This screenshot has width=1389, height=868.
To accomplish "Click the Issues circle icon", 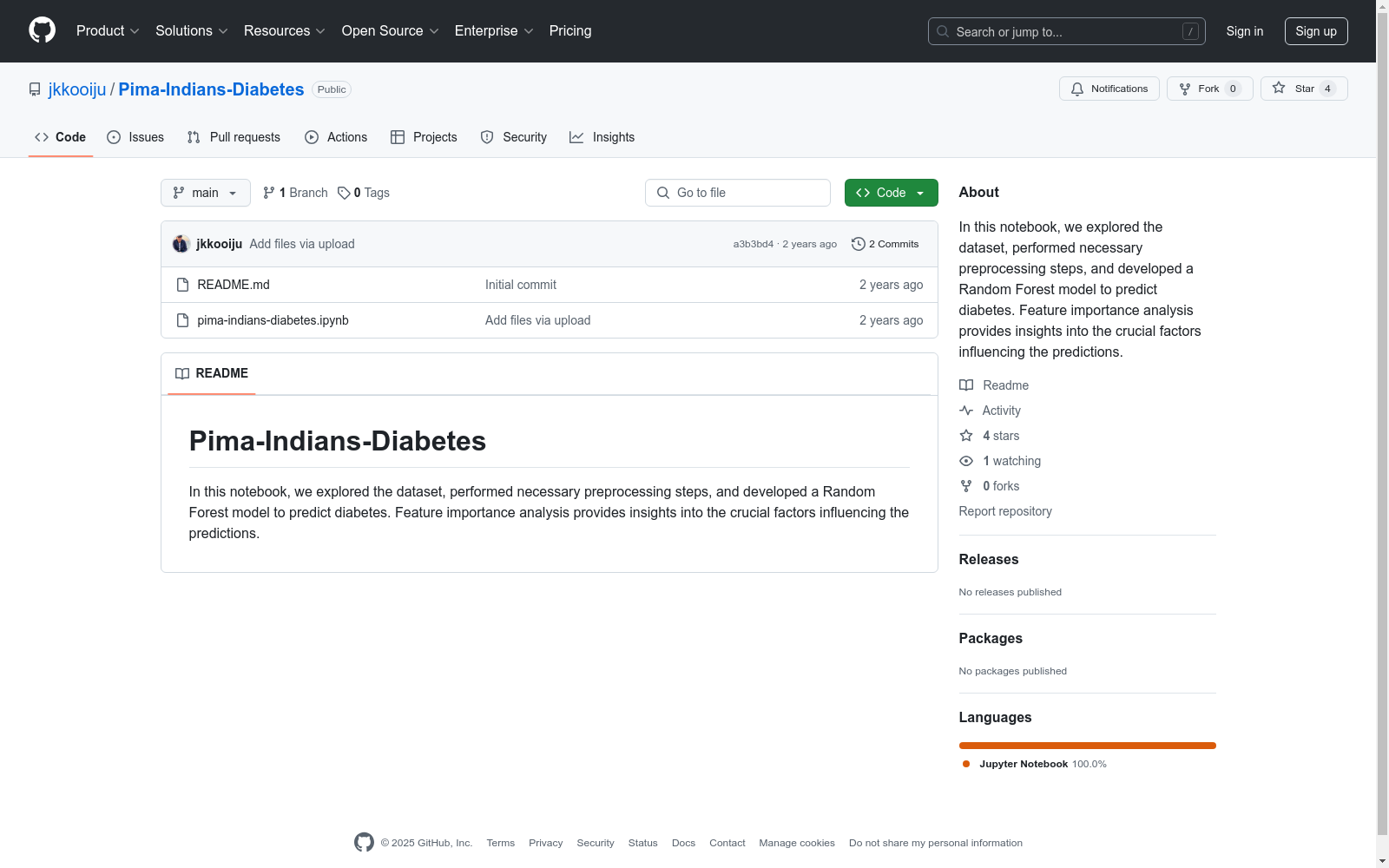I will tap(114, 137).
